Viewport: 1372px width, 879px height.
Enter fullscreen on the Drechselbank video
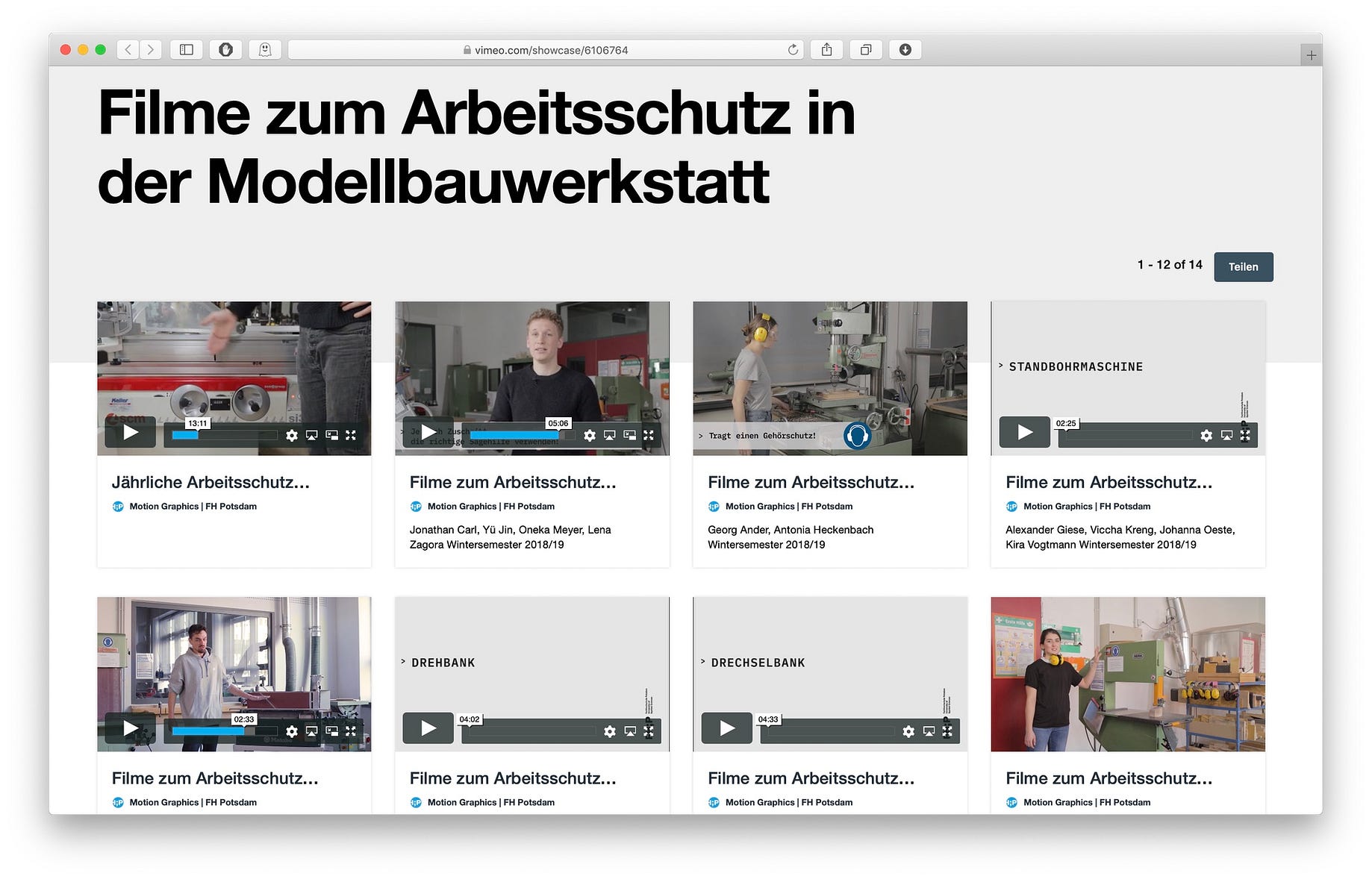[947, 731]
